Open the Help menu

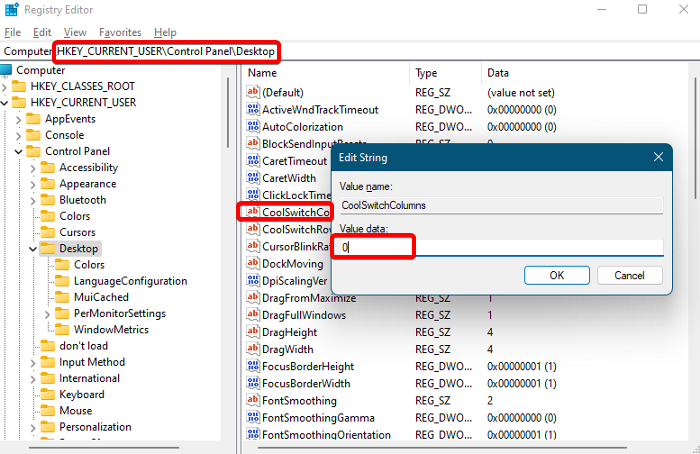165,32
